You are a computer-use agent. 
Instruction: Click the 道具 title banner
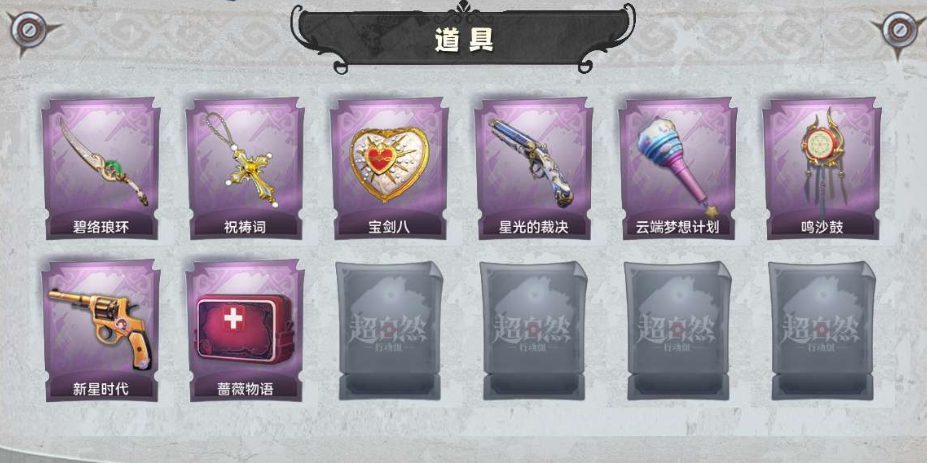464,37
